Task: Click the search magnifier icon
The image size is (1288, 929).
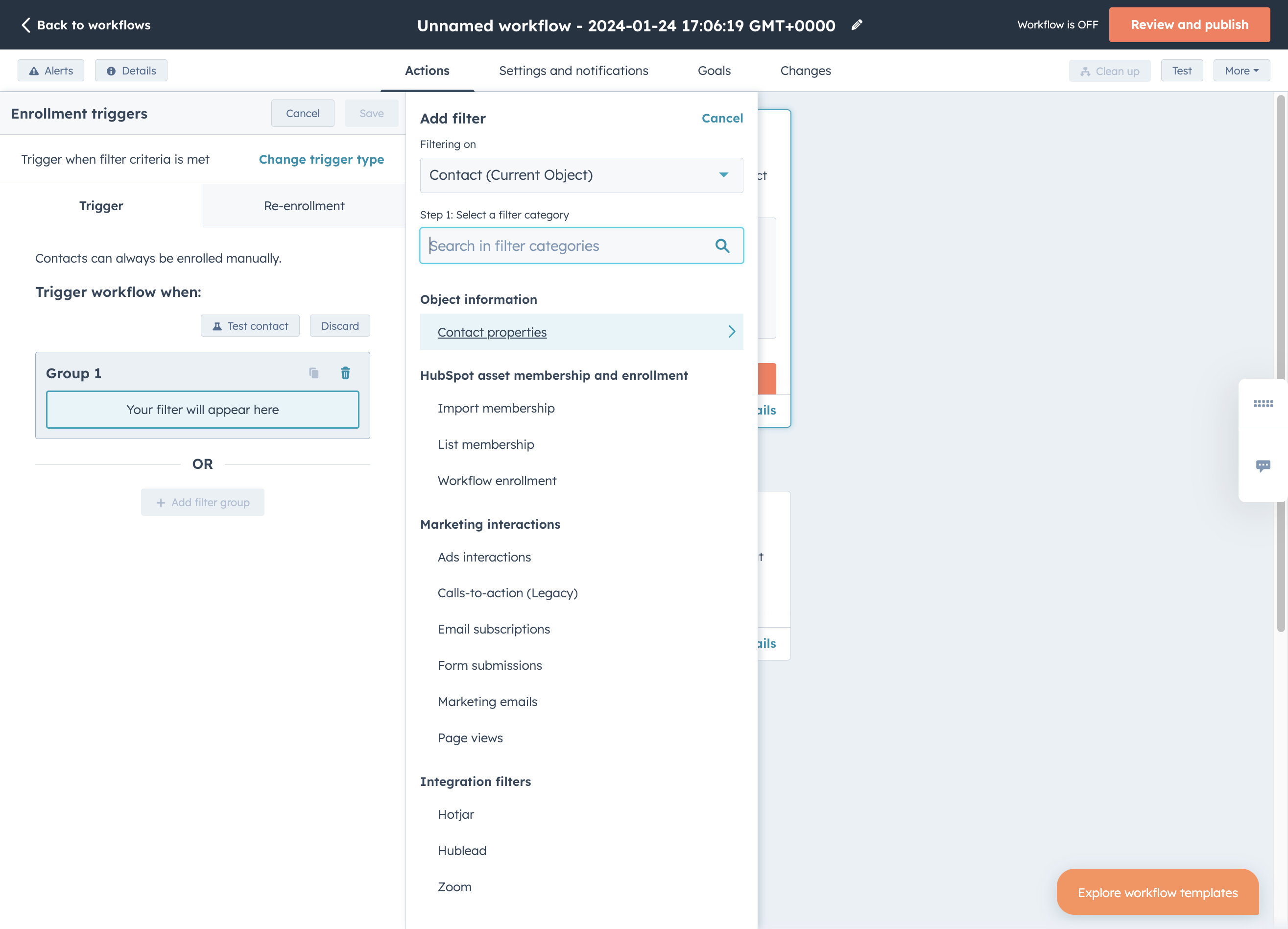Action: tap(722, 245)
